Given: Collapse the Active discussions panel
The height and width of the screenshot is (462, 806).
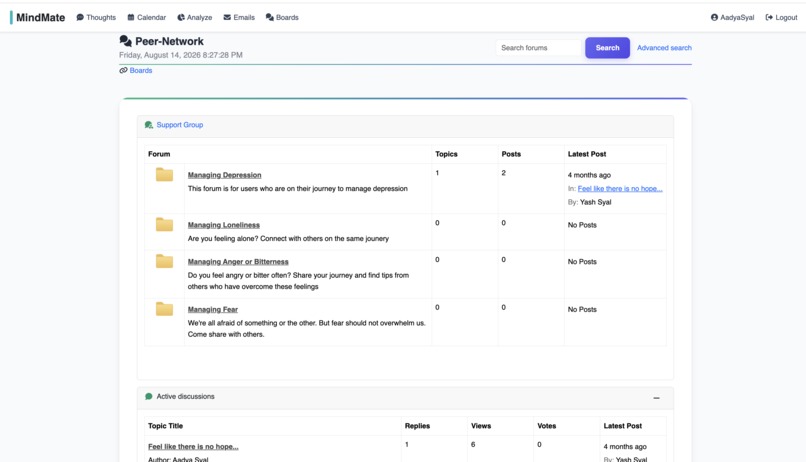Looking at the screenshot, I should (656, 398).
